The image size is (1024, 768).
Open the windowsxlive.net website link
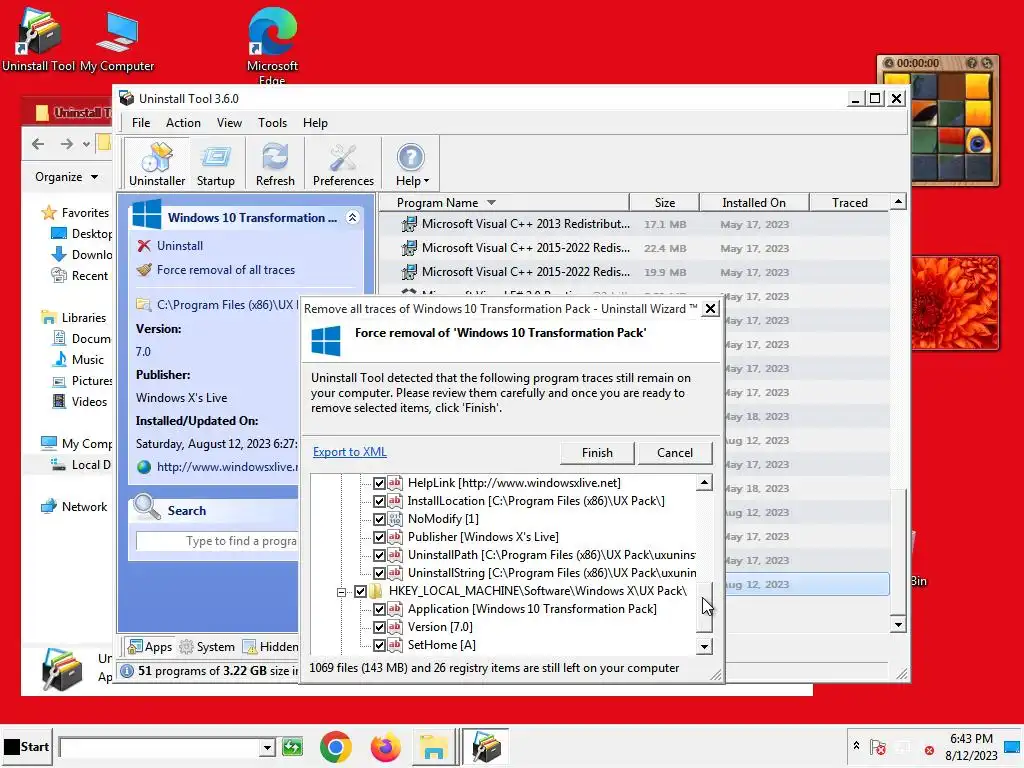tap(217, 467)
